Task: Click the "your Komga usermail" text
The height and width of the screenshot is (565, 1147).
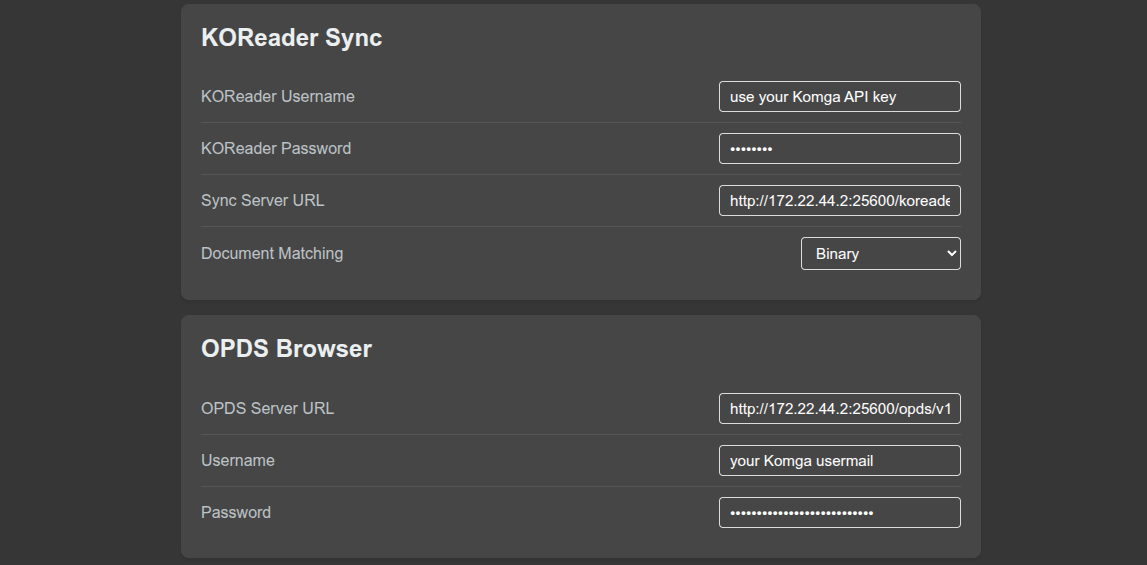Action: [801, 461]
